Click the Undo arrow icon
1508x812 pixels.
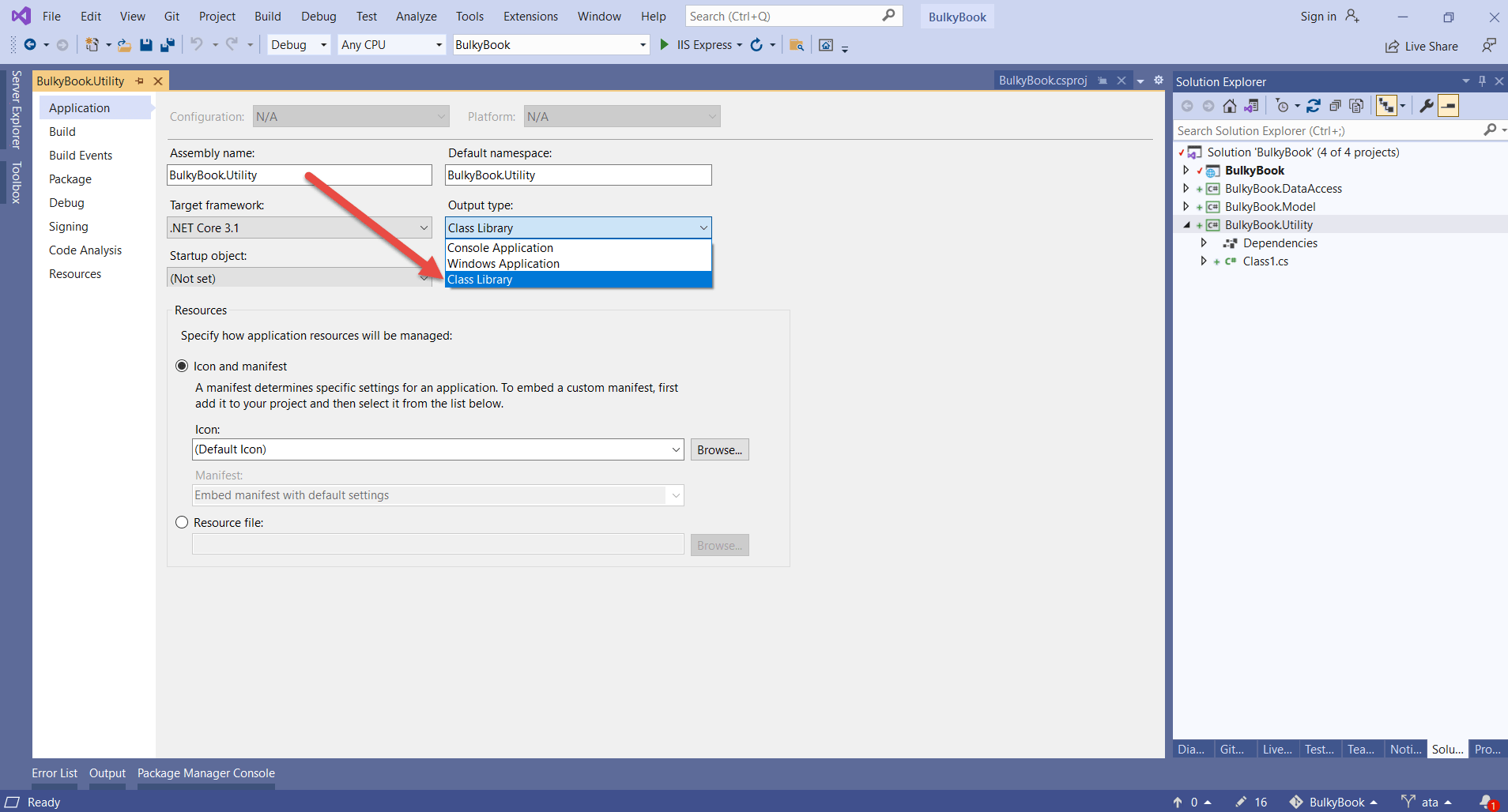[197, 45]
